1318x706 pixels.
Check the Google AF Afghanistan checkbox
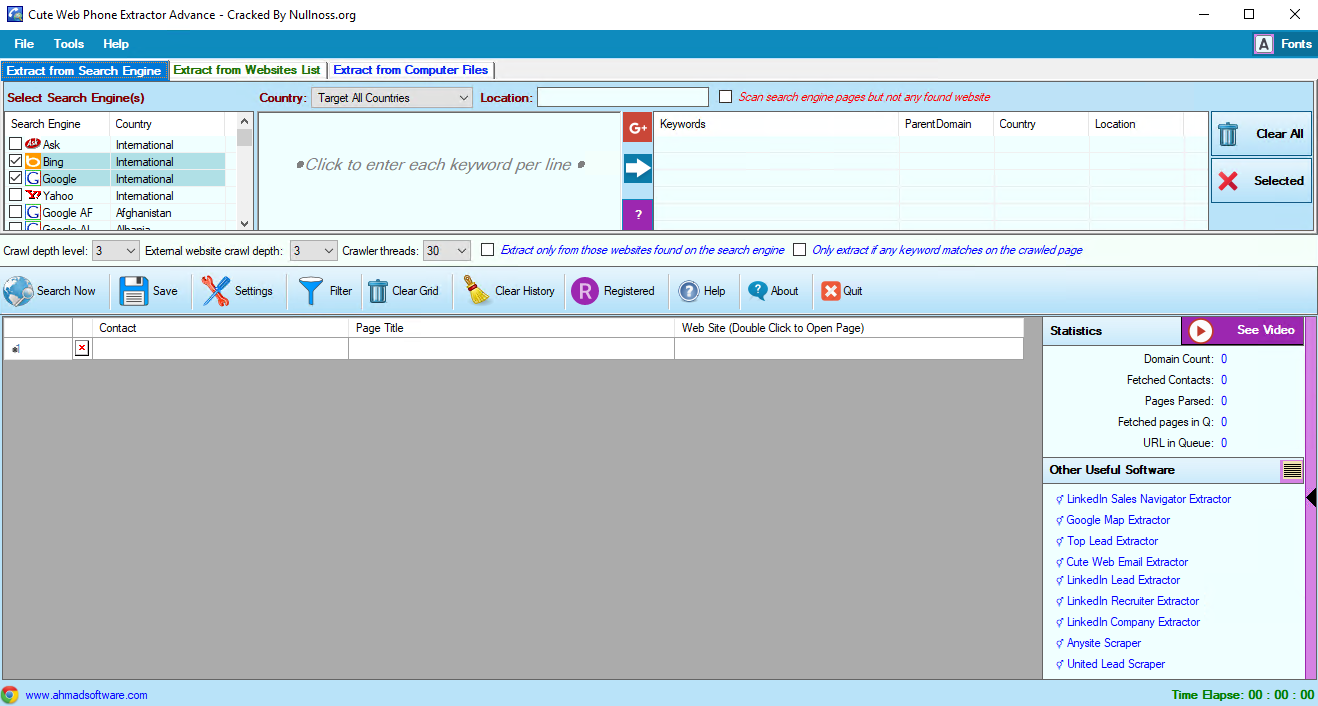(x=15, y=212)
